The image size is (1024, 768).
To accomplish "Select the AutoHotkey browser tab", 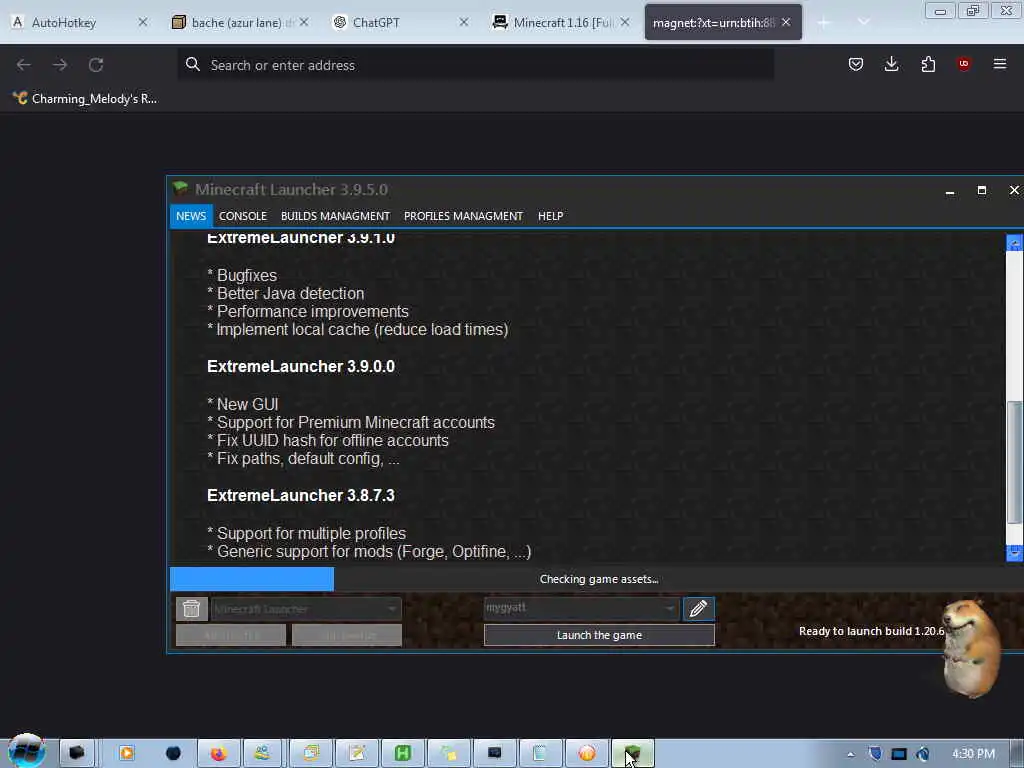I will (x=64, y=23).
